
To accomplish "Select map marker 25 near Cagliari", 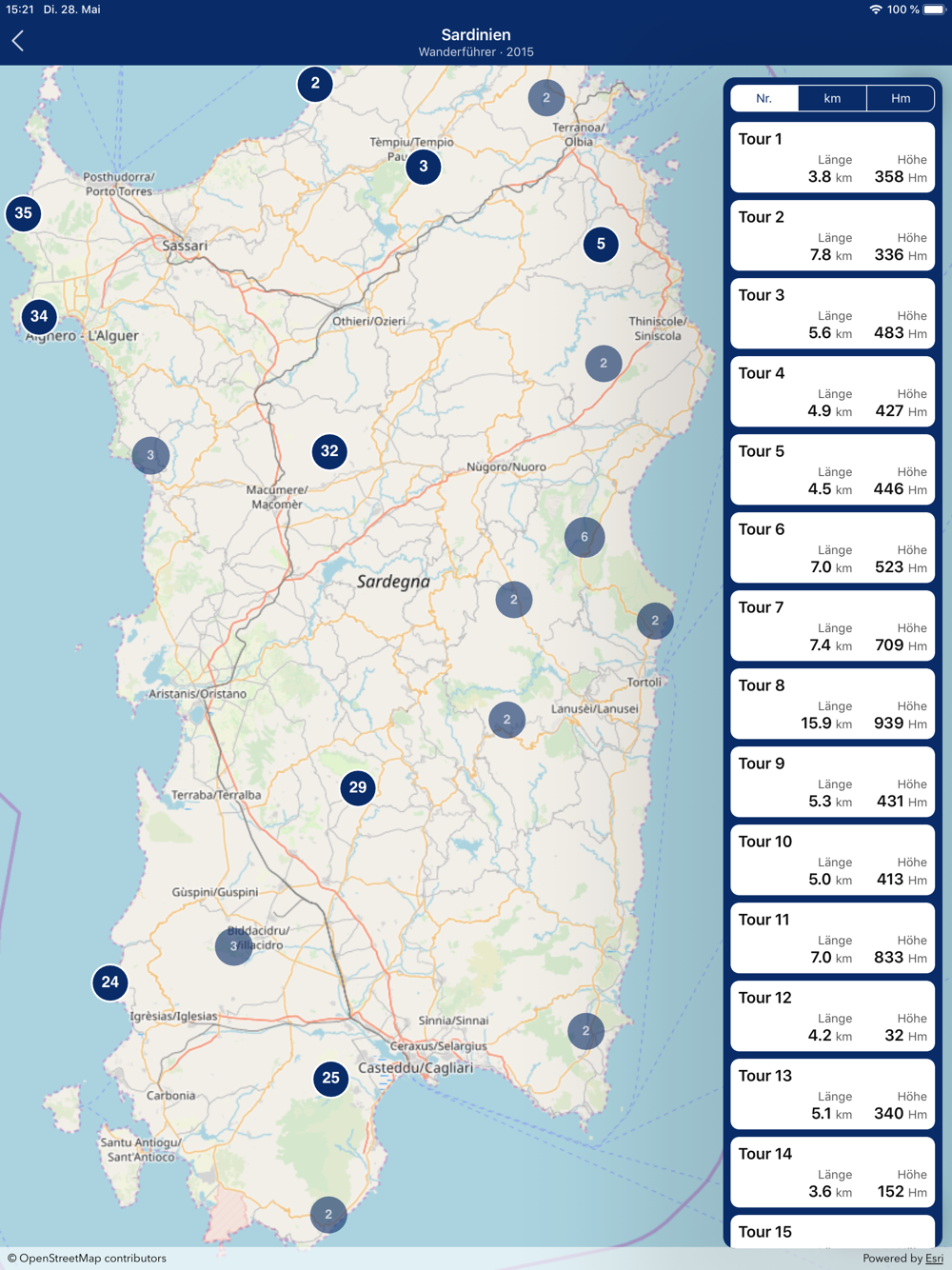I will click(330, 1079).
